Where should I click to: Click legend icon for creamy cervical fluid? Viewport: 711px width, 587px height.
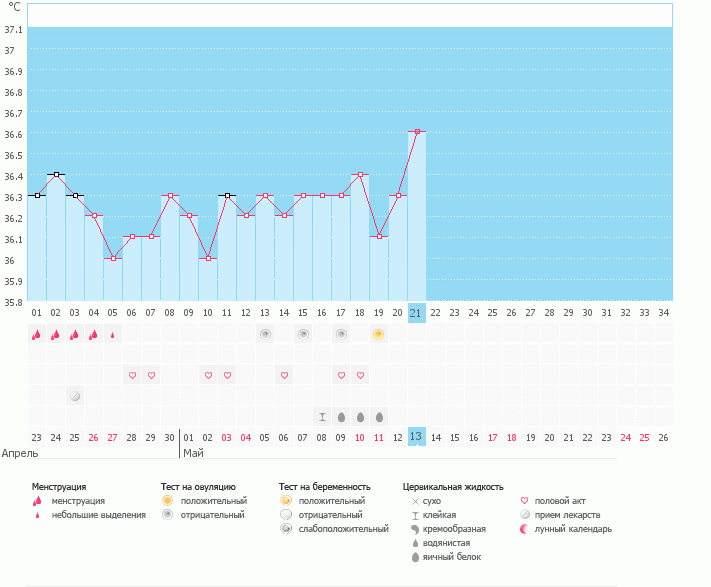click(x=414, y=529)
